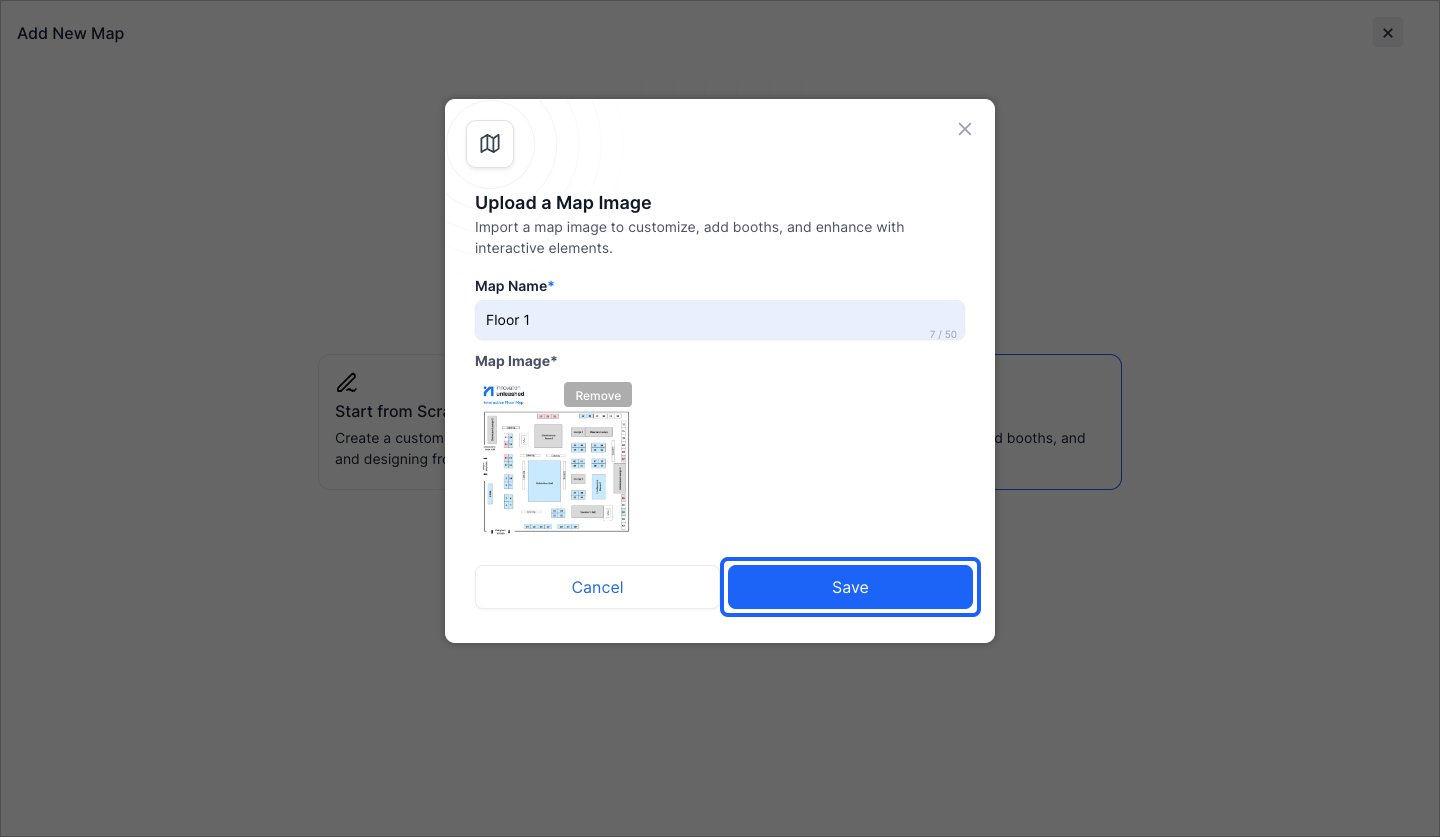This screenshot has height=837, width=1440.
Task: Close the Upload a Map Image dialog
Action: [x=965, y=129]
